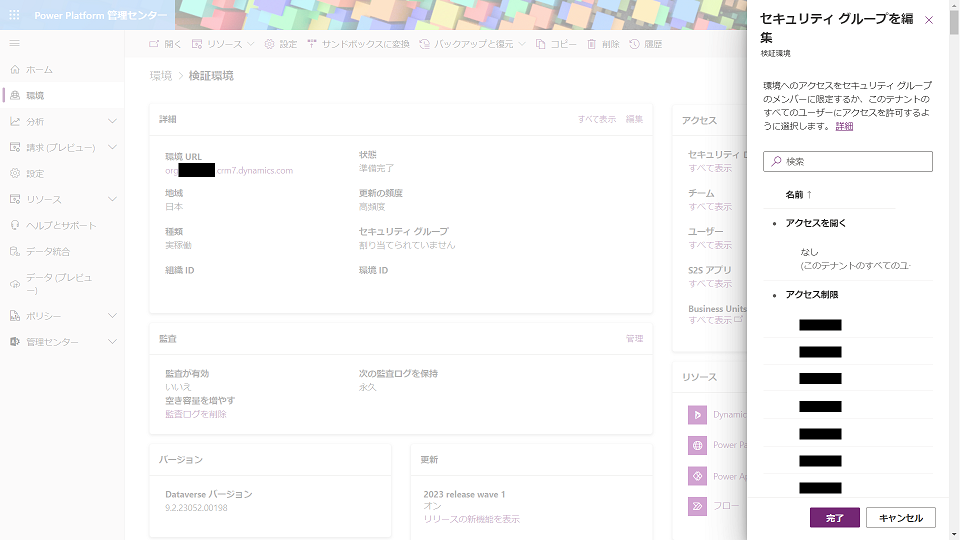Image resolution: width=960 pixels, height=540 pixels.
Task: Click the ホーム home icon in sidebar
Action: click(15, 70)
